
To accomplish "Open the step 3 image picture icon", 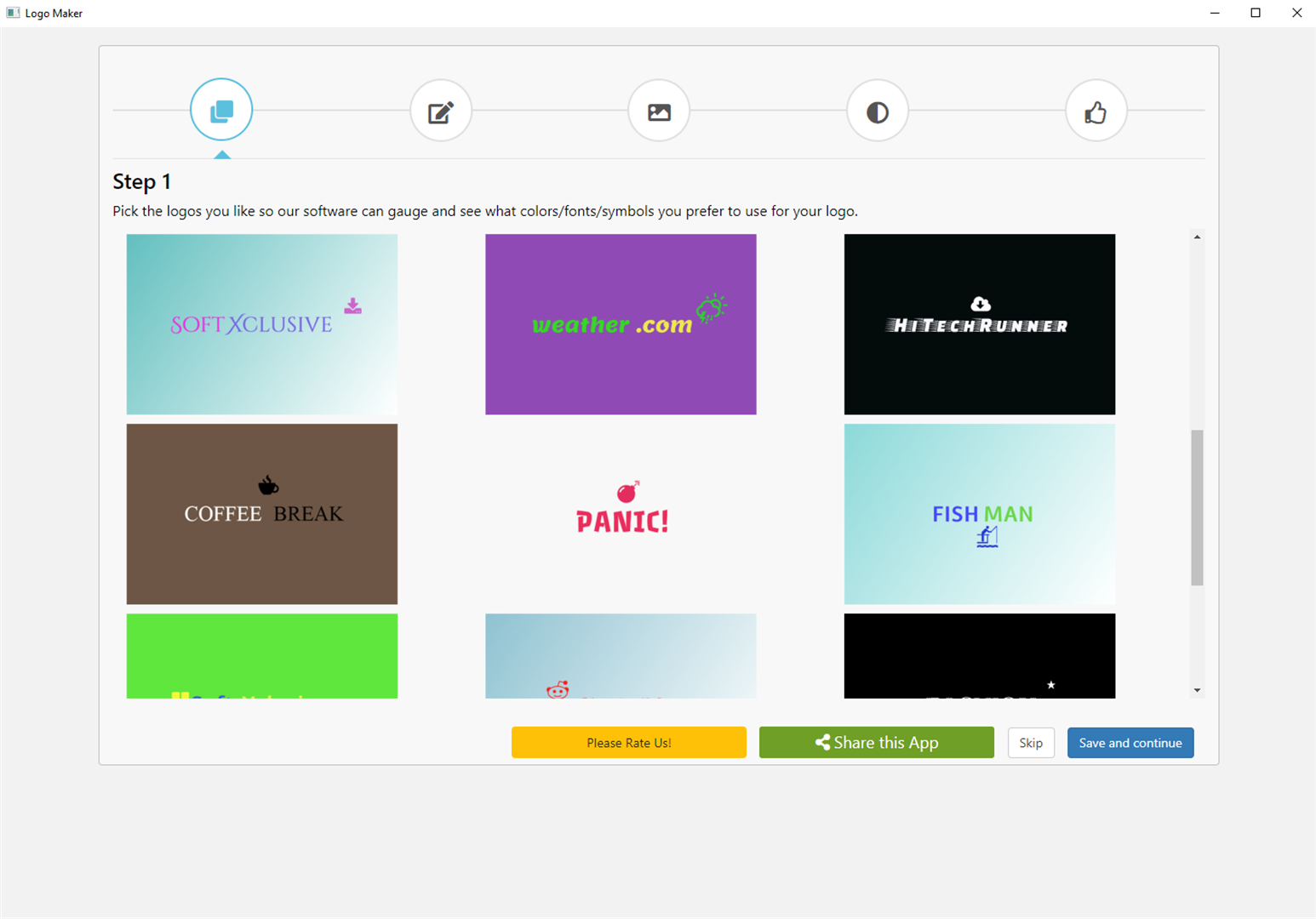I will coord(659,111).
